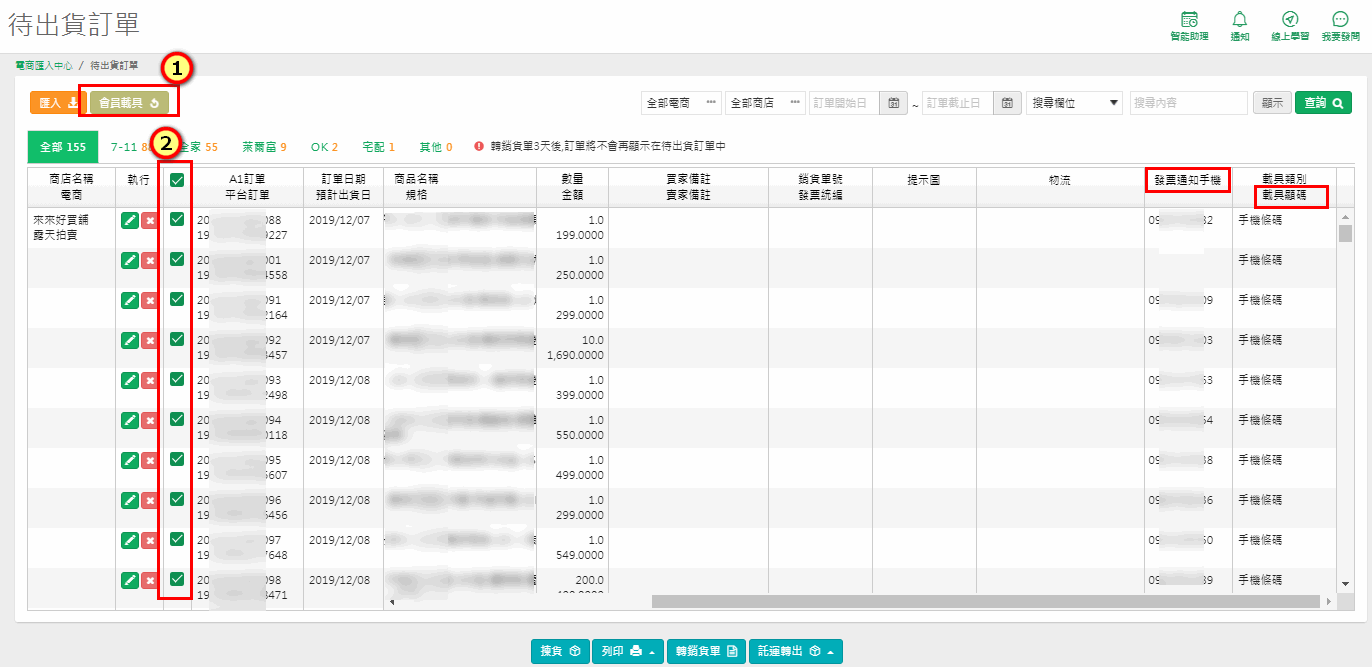Uncheck the order with amount 499.0000
Image resolution: width=1372 pixels, height=667 pixels.
(177, 459)
